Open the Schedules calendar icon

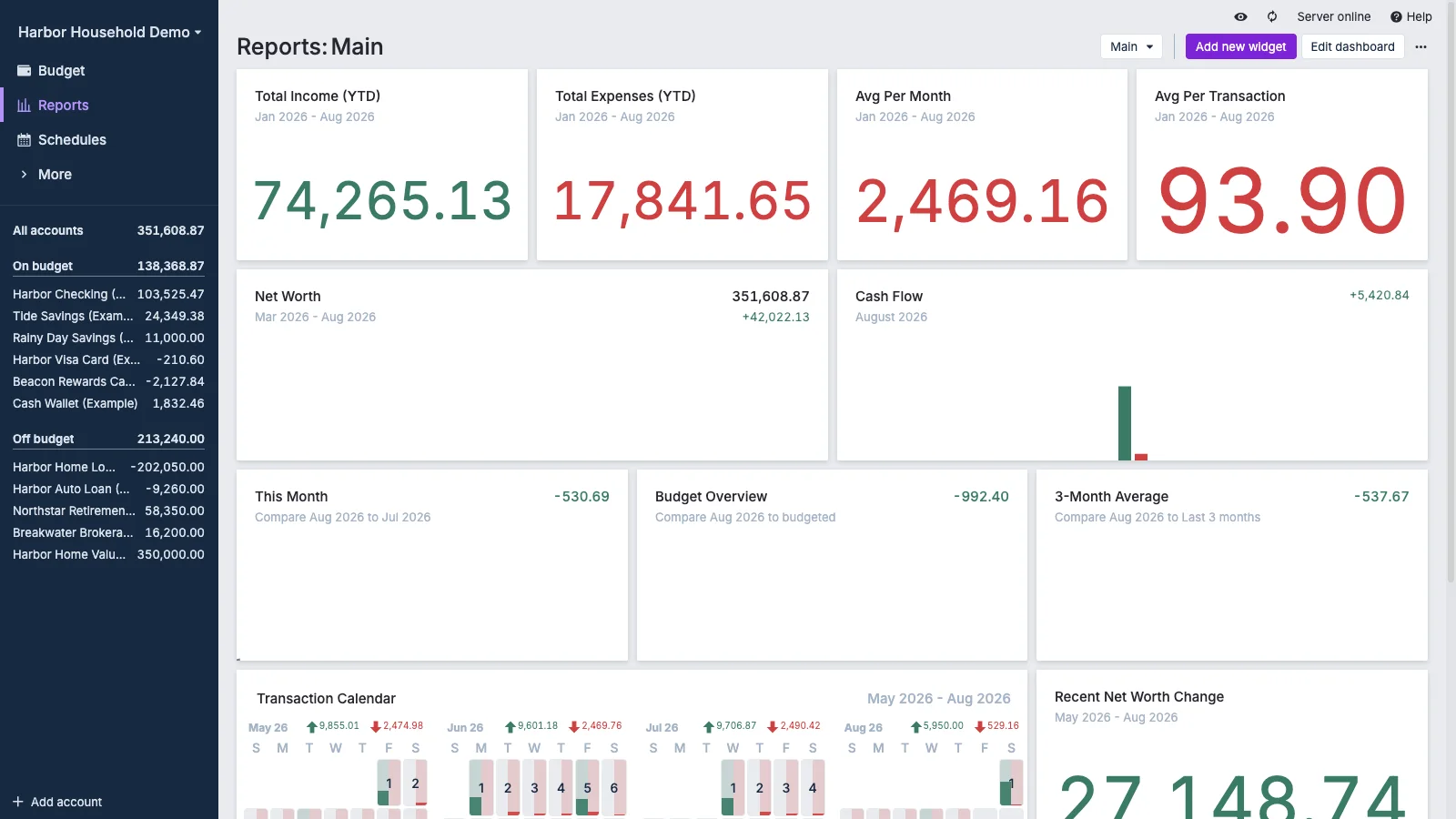pyautogui.click(x=24, y=139)
